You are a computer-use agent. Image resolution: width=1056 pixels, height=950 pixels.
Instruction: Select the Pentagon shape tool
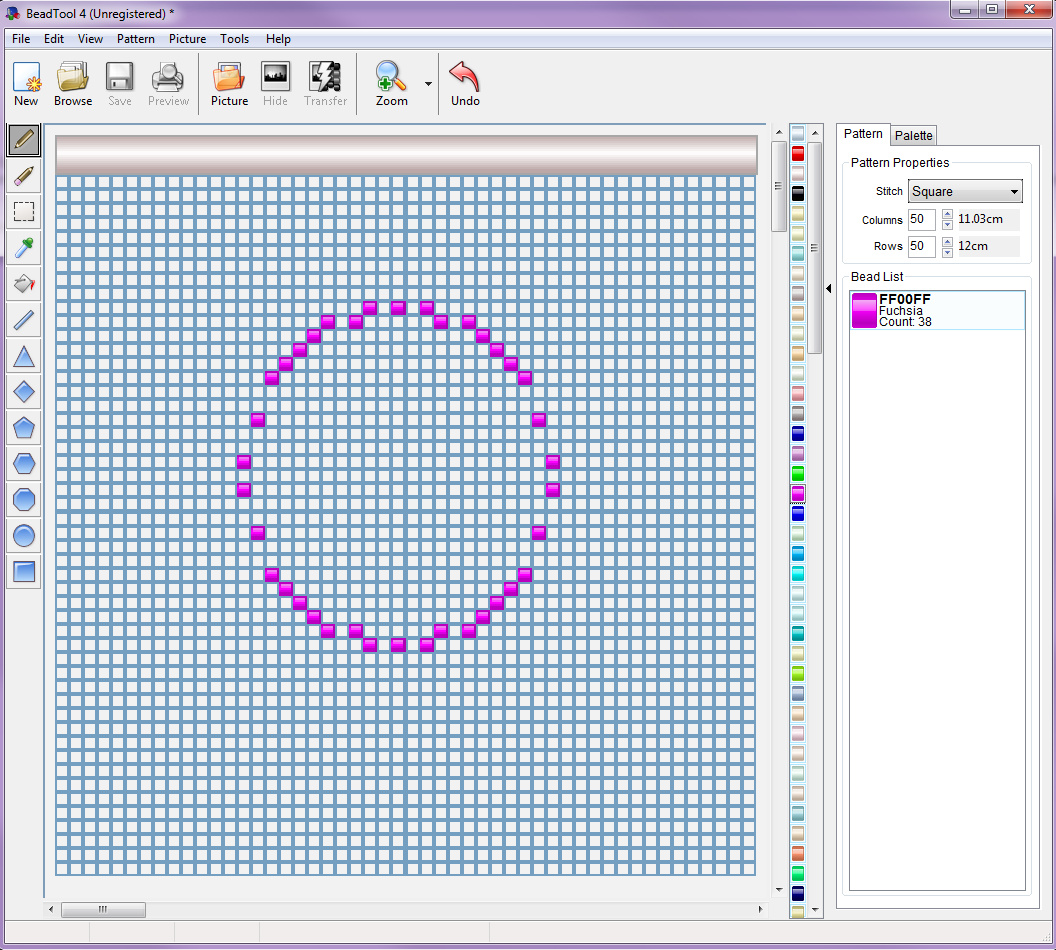(x=24, y=428)
